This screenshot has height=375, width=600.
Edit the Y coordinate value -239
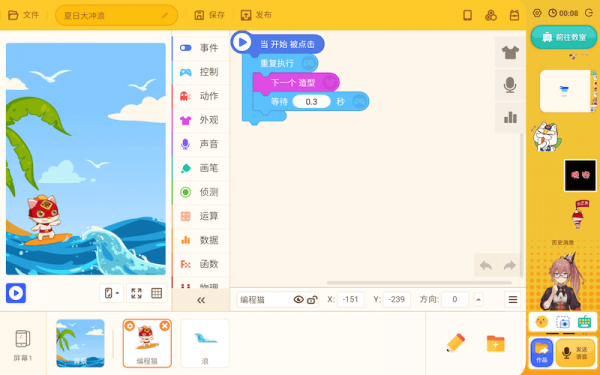(x=396, y=299)
